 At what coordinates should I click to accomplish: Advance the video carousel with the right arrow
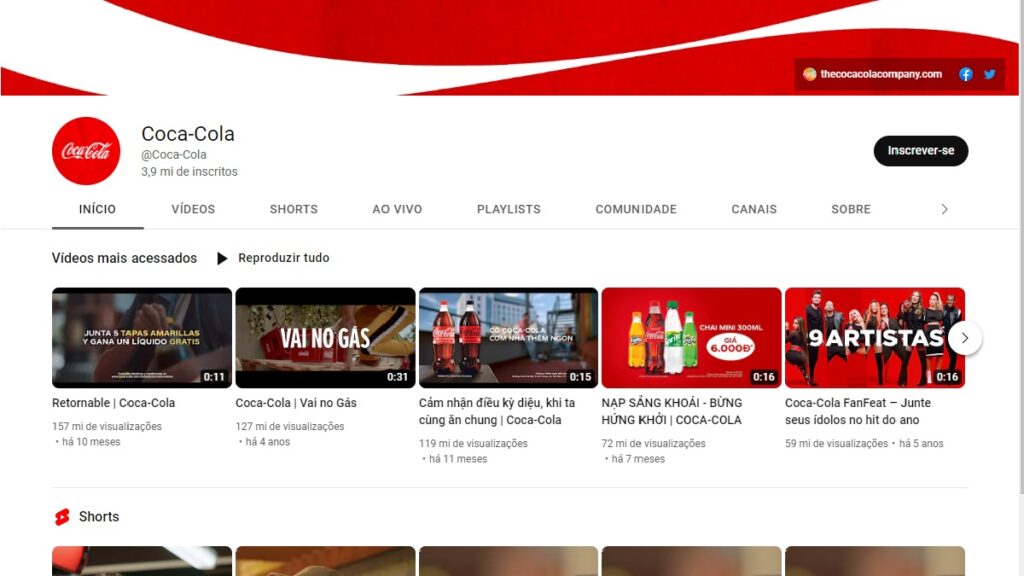(965, 338)
